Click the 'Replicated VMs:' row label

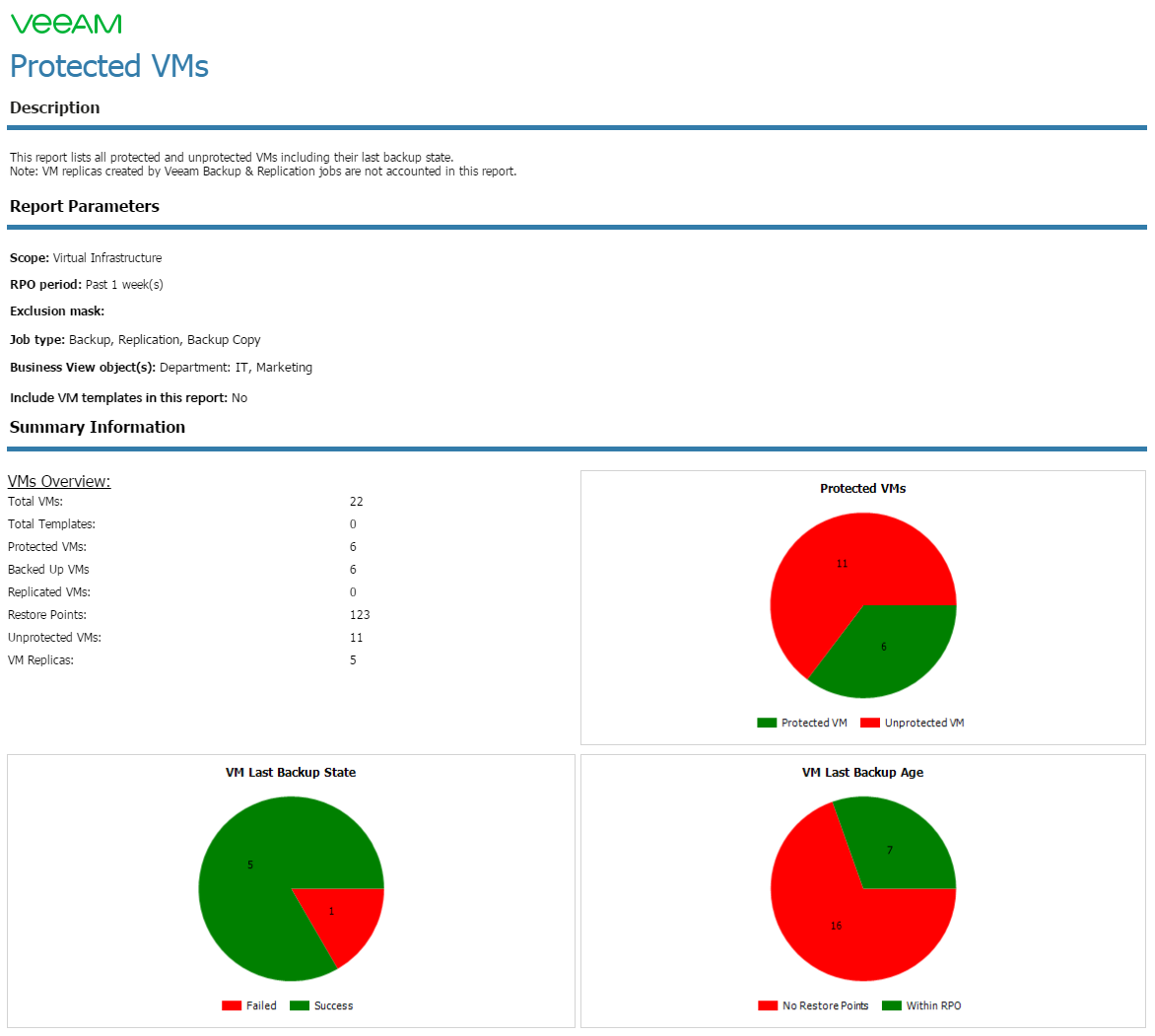point(49,592)
